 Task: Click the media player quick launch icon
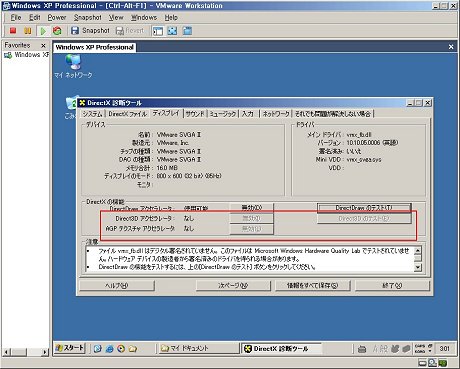click(x=121, y=349)
